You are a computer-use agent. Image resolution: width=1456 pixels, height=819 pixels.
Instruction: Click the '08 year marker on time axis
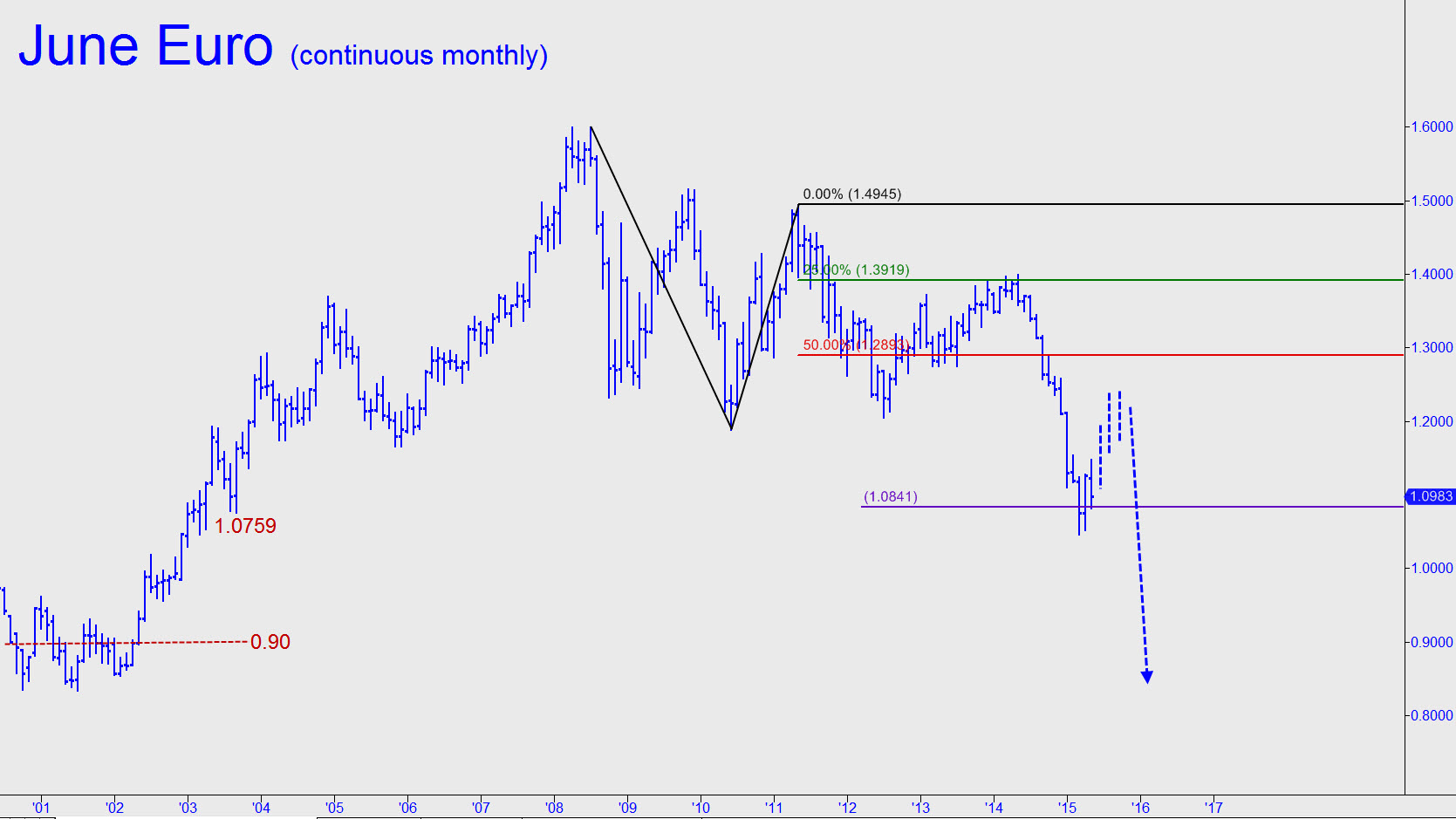tap(554, 808)
